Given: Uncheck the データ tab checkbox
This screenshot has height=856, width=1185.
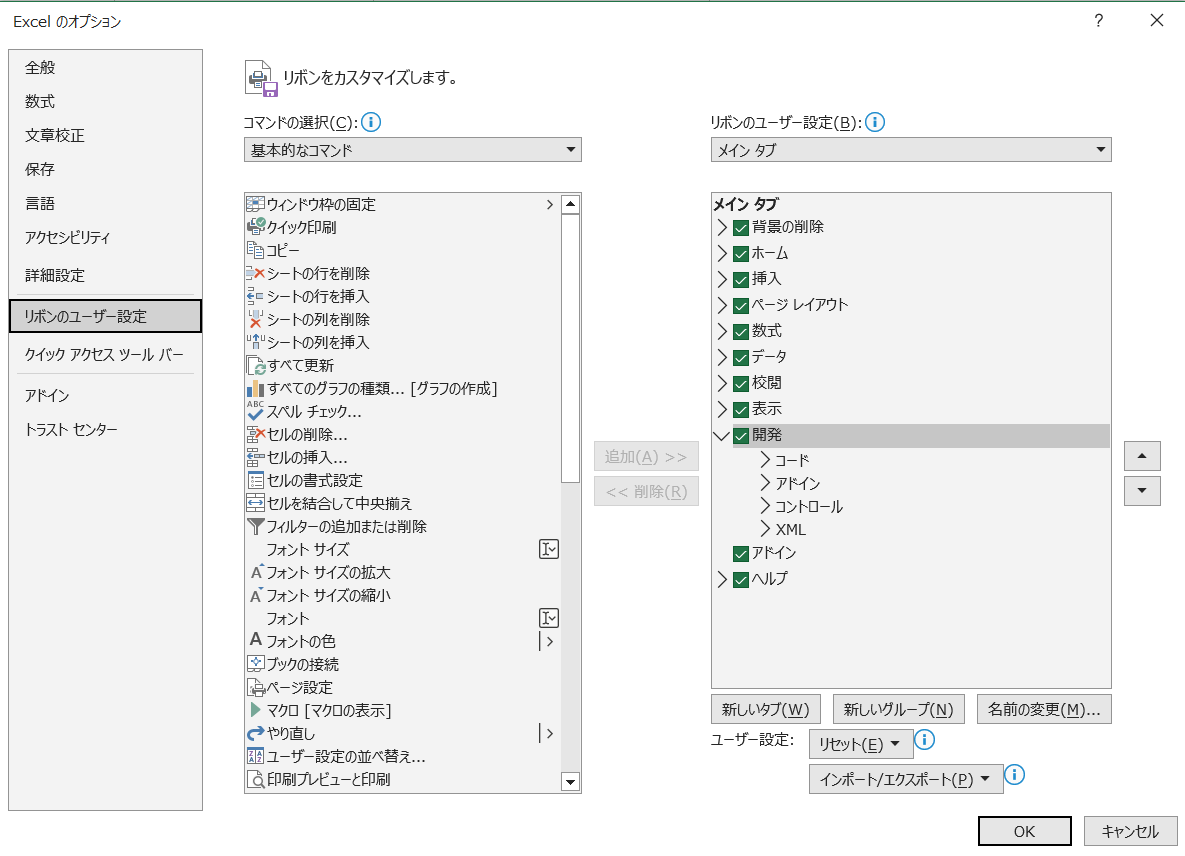Looking at the screenshot, I should coord(741,357).
